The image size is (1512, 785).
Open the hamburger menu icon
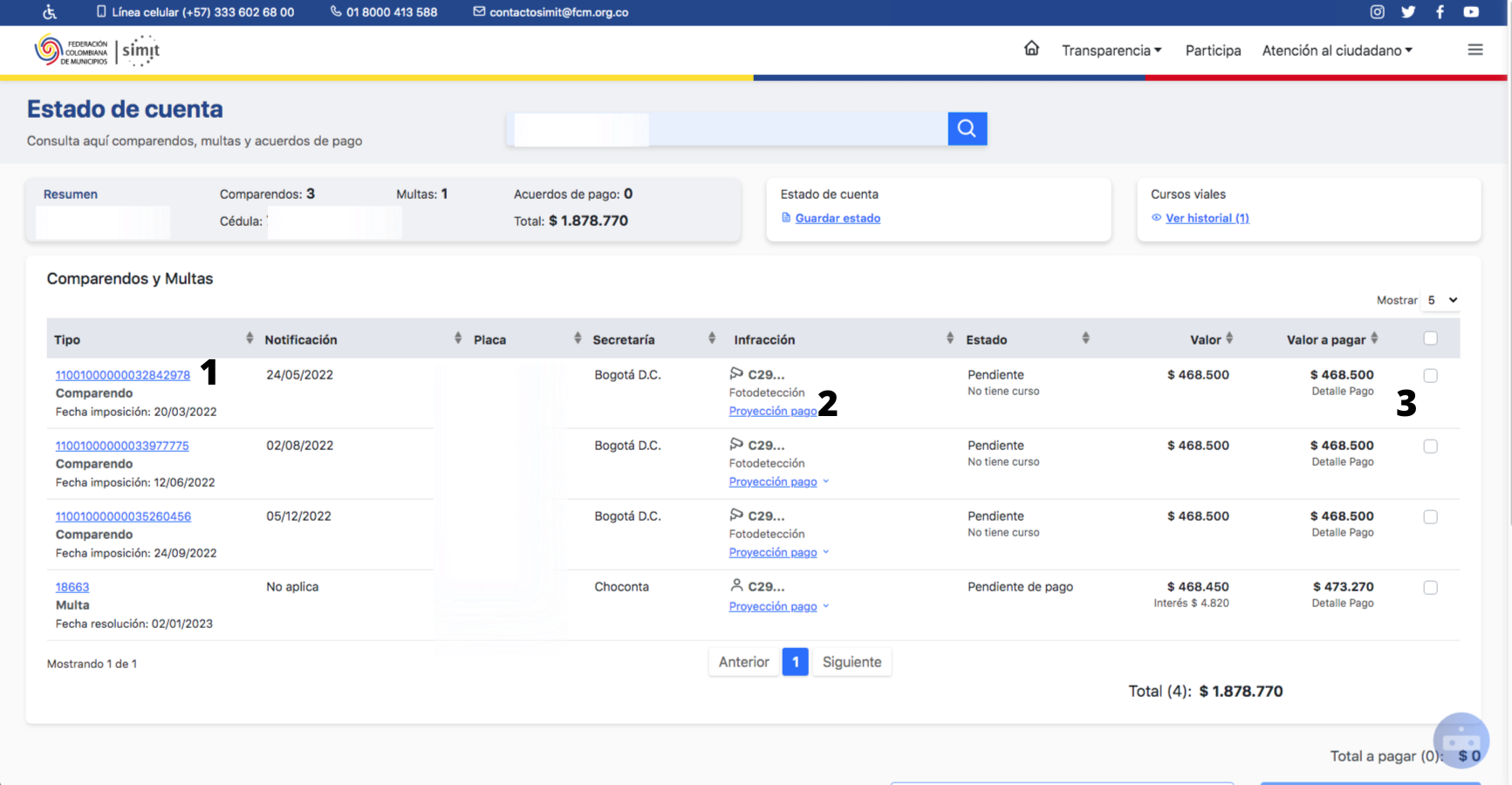pyautogui.click(x=1475, y=50)
